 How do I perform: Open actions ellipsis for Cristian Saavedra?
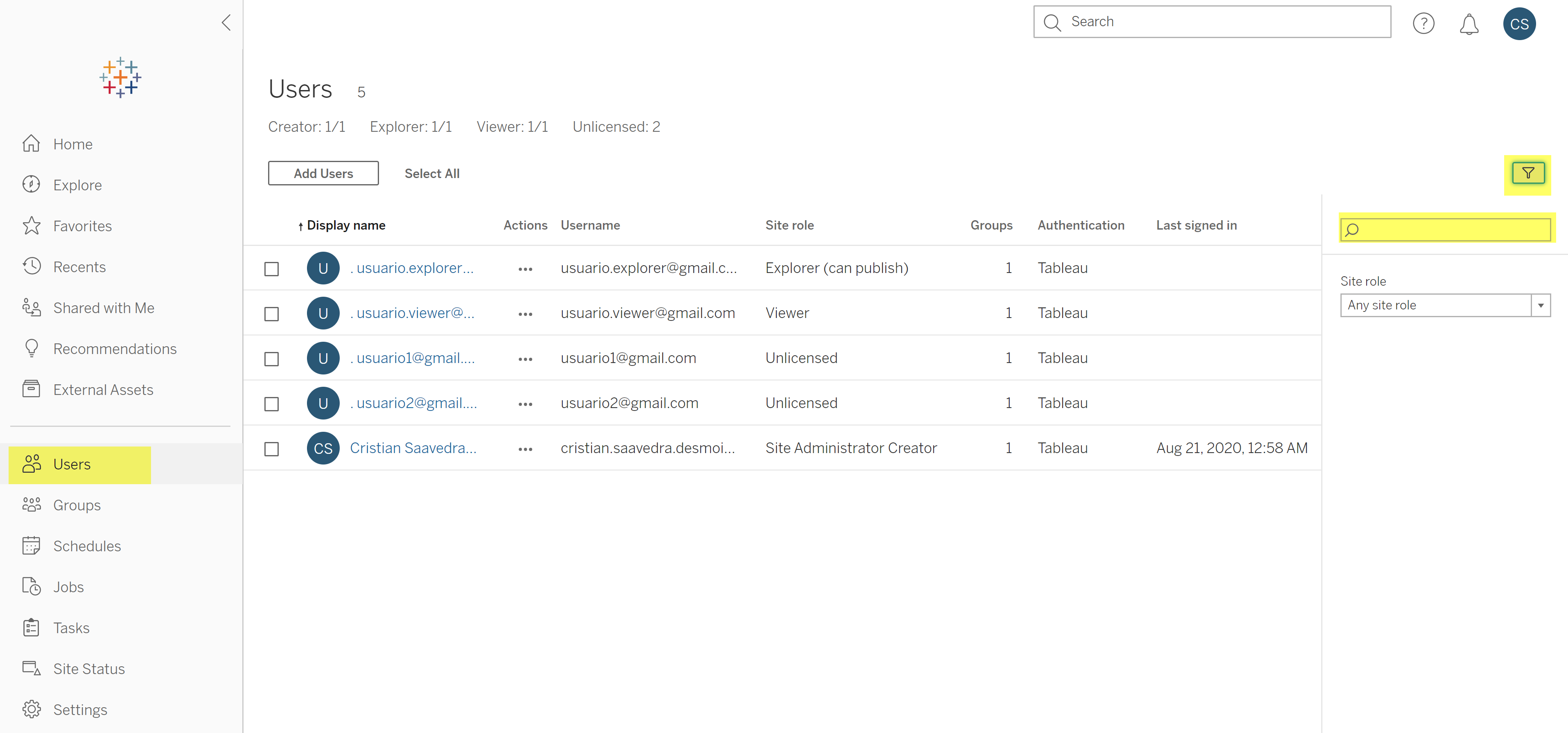[525, 449]
